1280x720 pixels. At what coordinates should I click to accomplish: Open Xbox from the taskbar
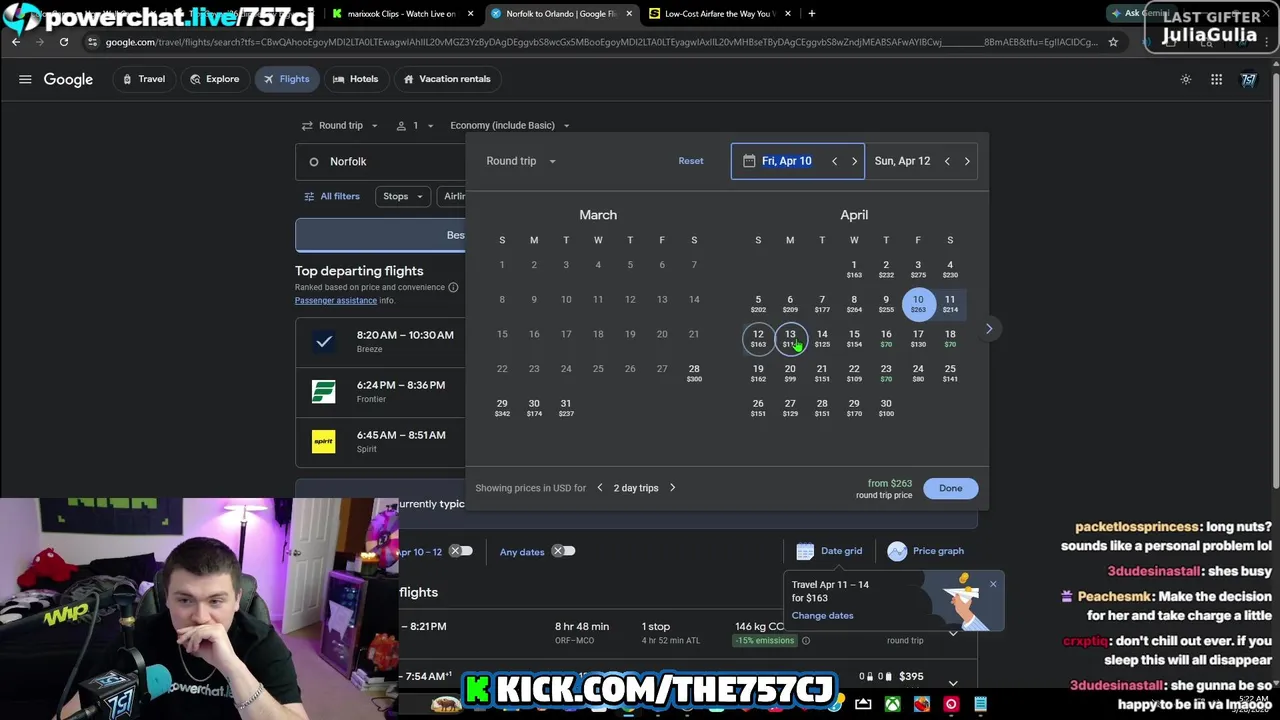tap(892, 705)
